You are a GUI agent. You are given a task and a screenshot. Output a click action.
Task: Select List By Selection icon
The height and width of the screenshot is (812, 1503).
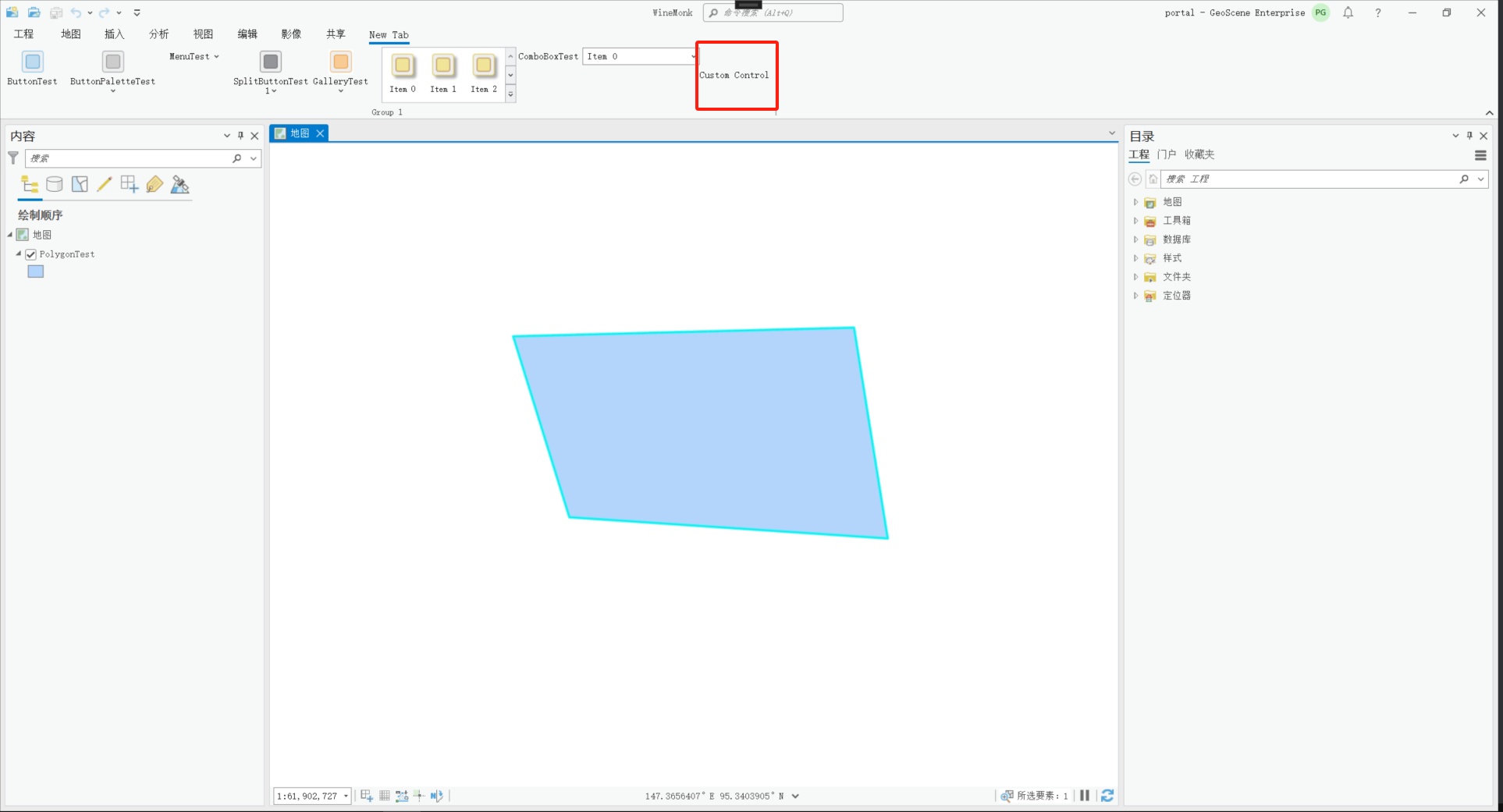(80, 185)
